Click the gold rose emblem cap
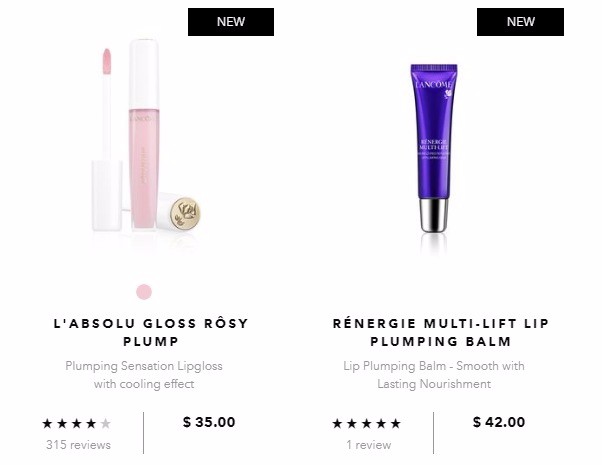 point(185,213)
